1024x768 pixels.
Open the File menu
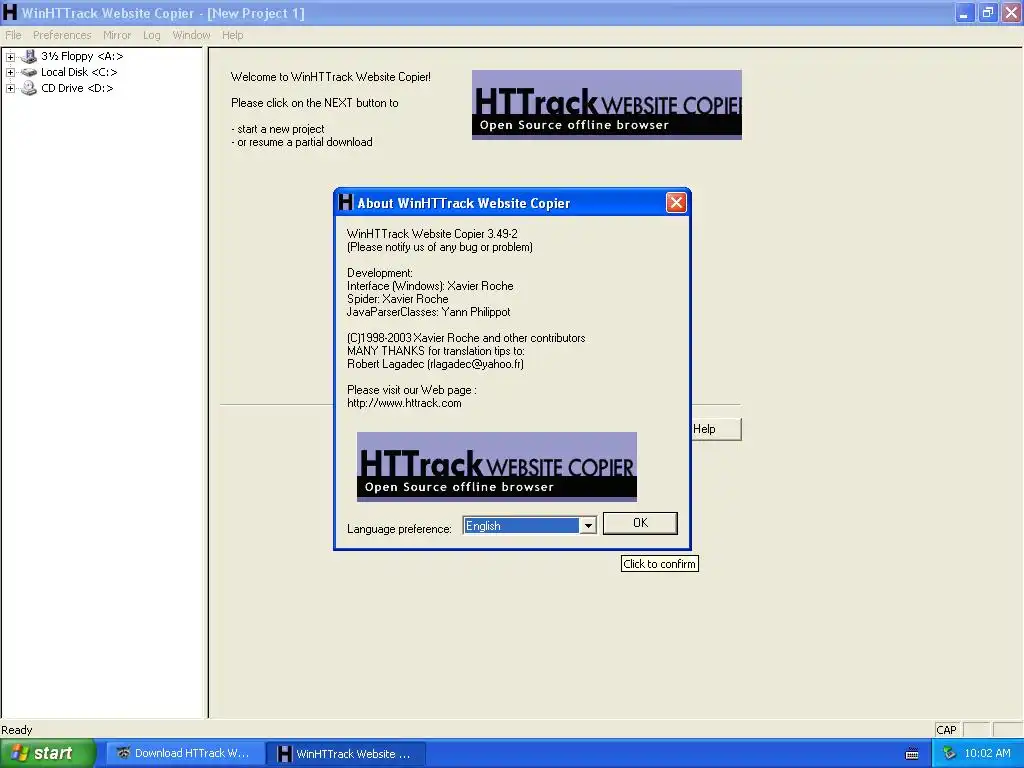[x=13, y=35]
